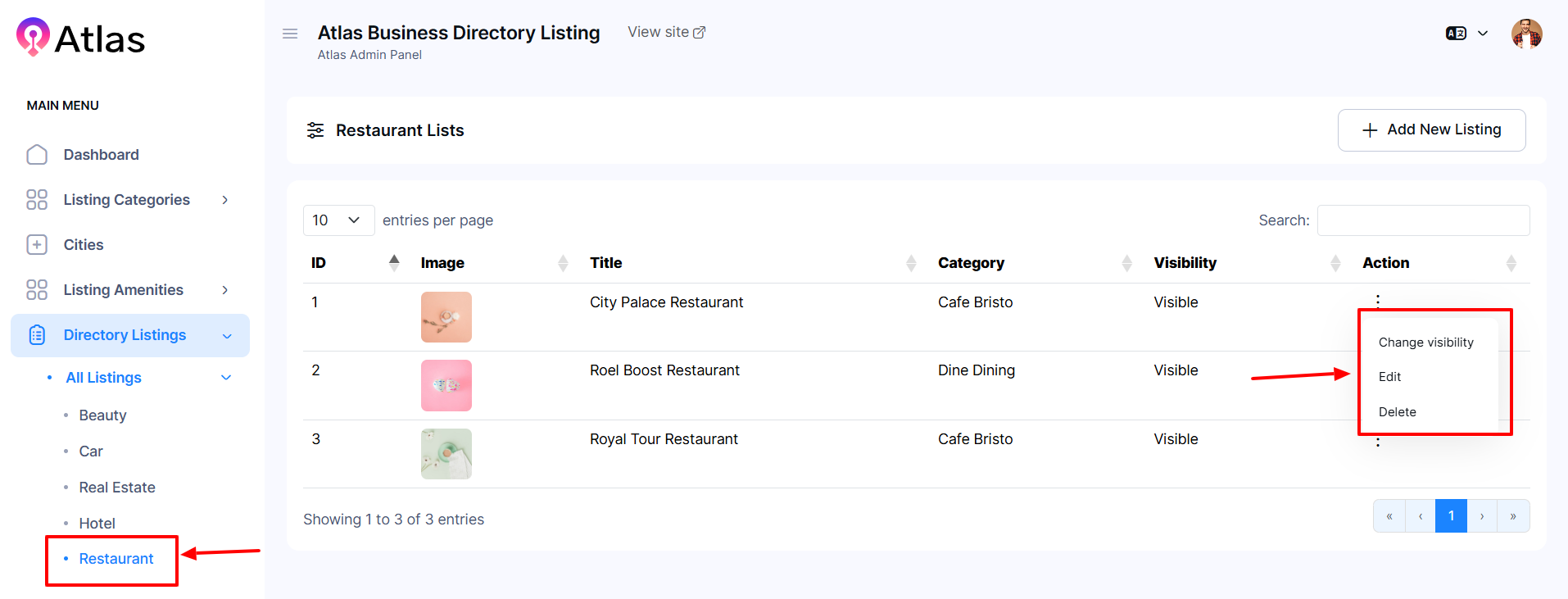Click the Roel Boost Restaurant thumbnail image

coord(446,385)
